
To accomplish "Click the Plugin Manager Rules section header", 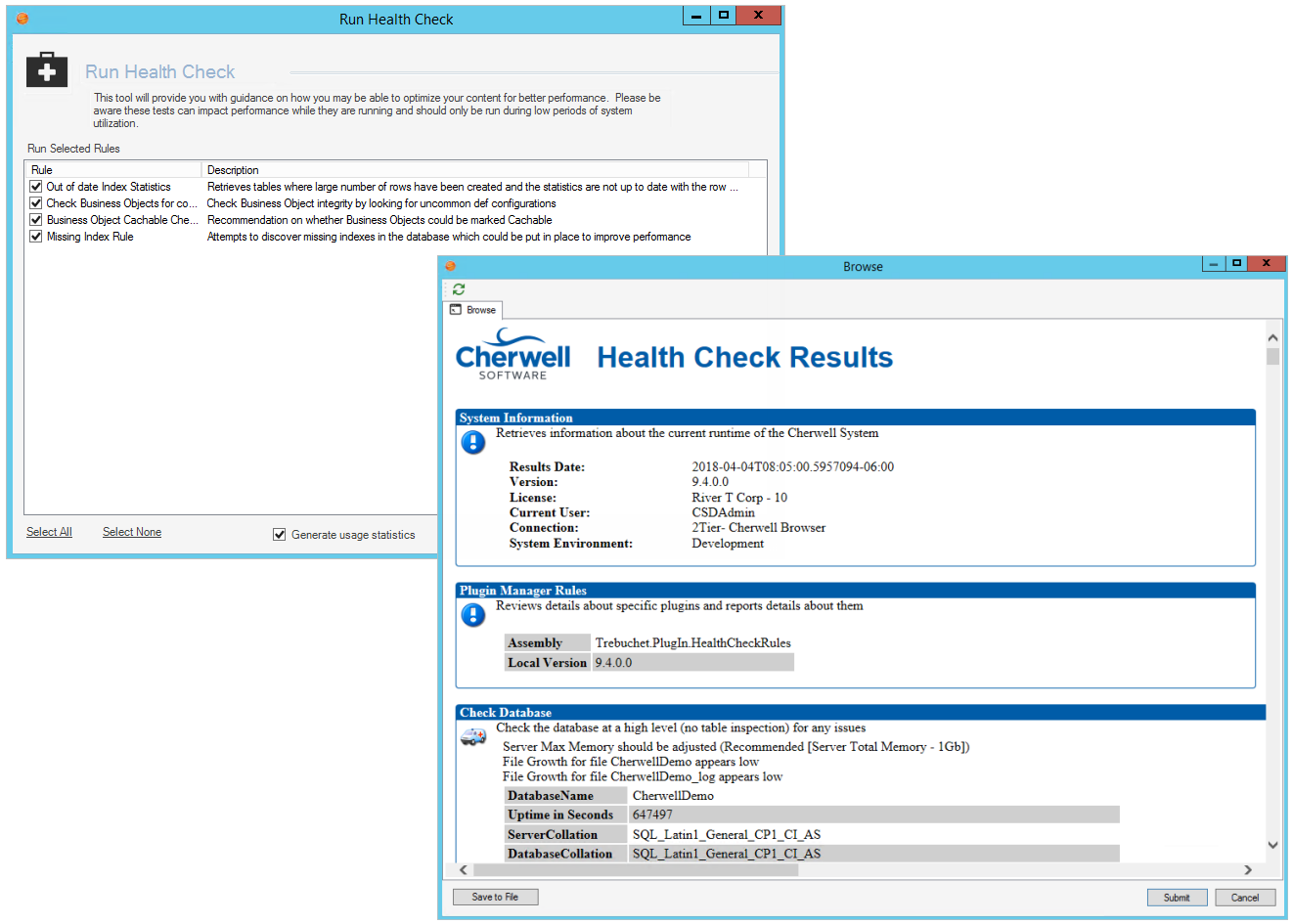I will point(856,591).
